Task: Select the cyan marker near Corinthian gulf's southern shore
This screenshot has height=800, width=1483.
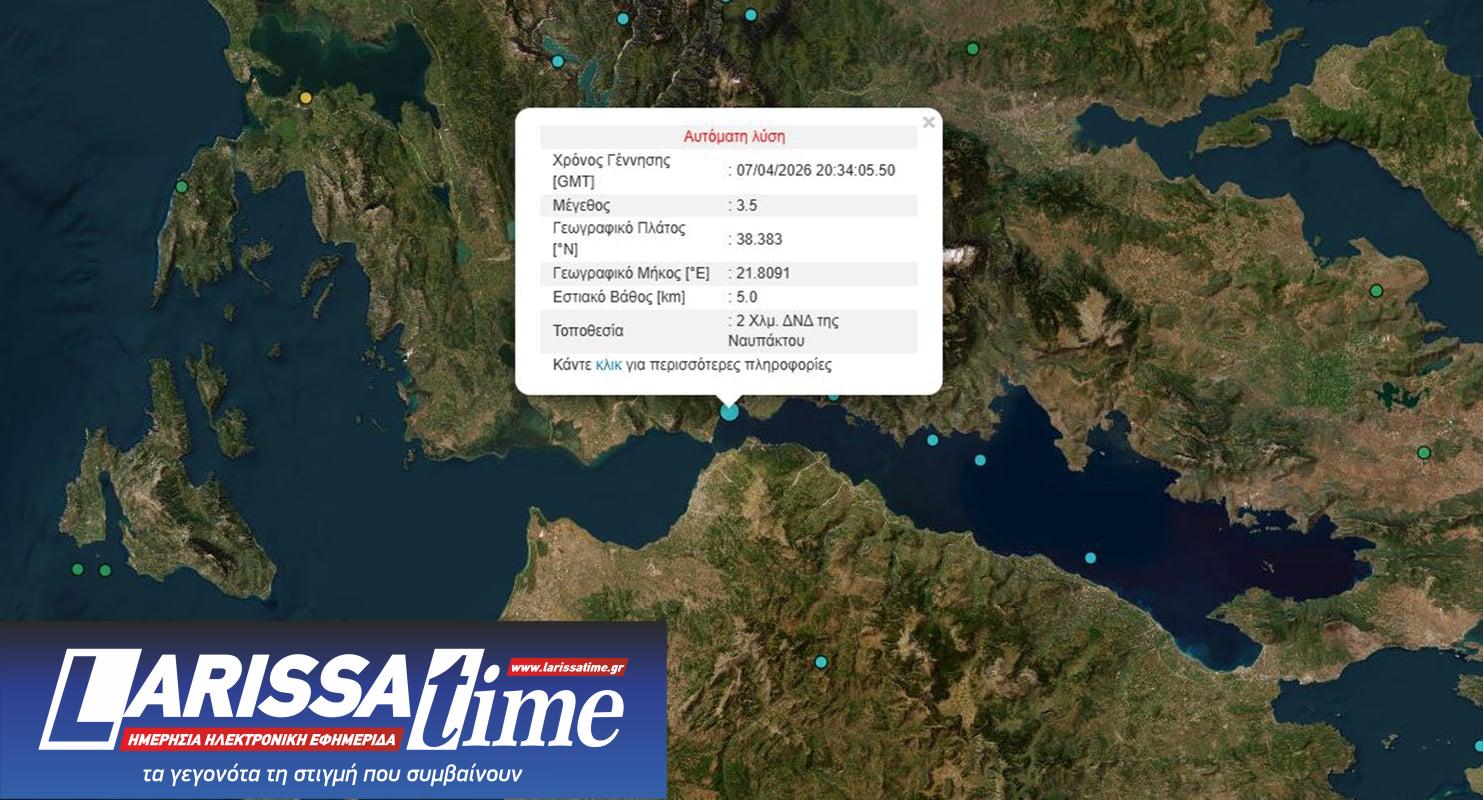Action: click(1090, 558)
